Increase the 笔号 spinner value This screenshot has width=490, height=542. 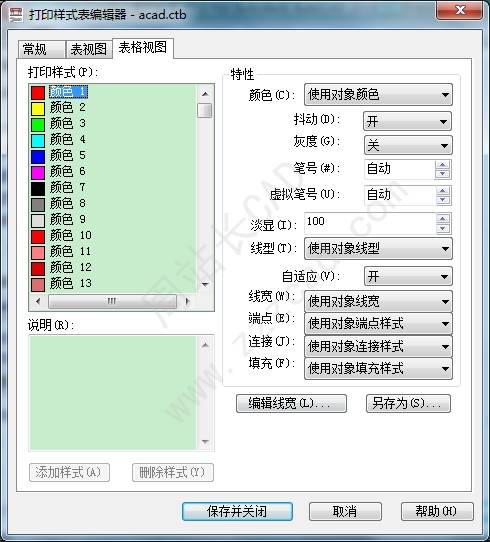[443, 165]
